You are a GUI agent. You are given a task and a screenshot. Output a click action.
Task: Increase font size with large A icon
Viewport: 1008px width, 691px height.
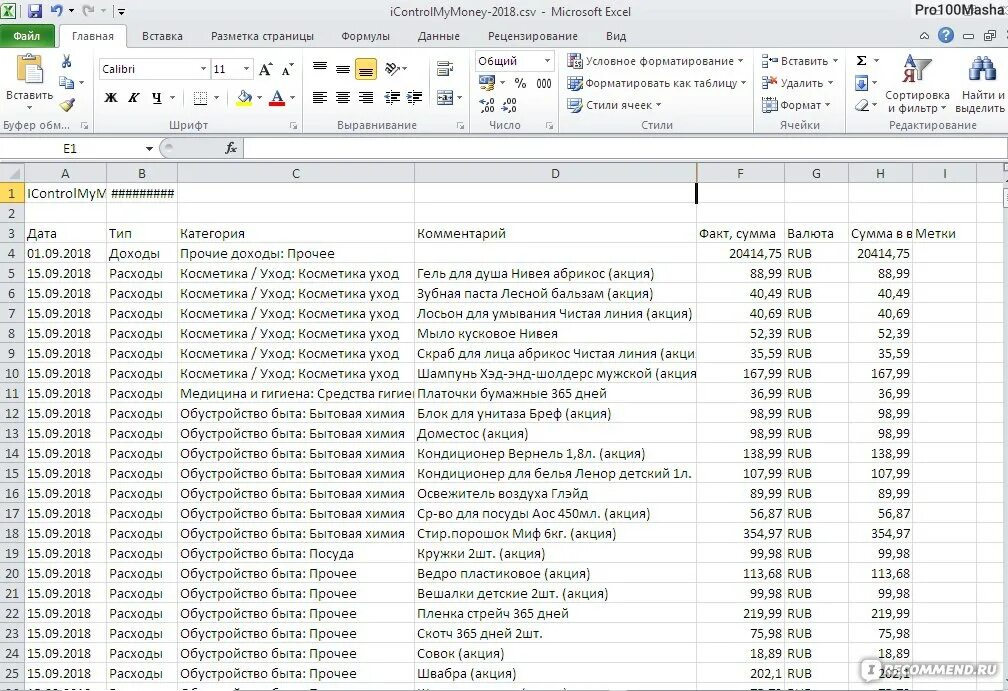[265, 69]
